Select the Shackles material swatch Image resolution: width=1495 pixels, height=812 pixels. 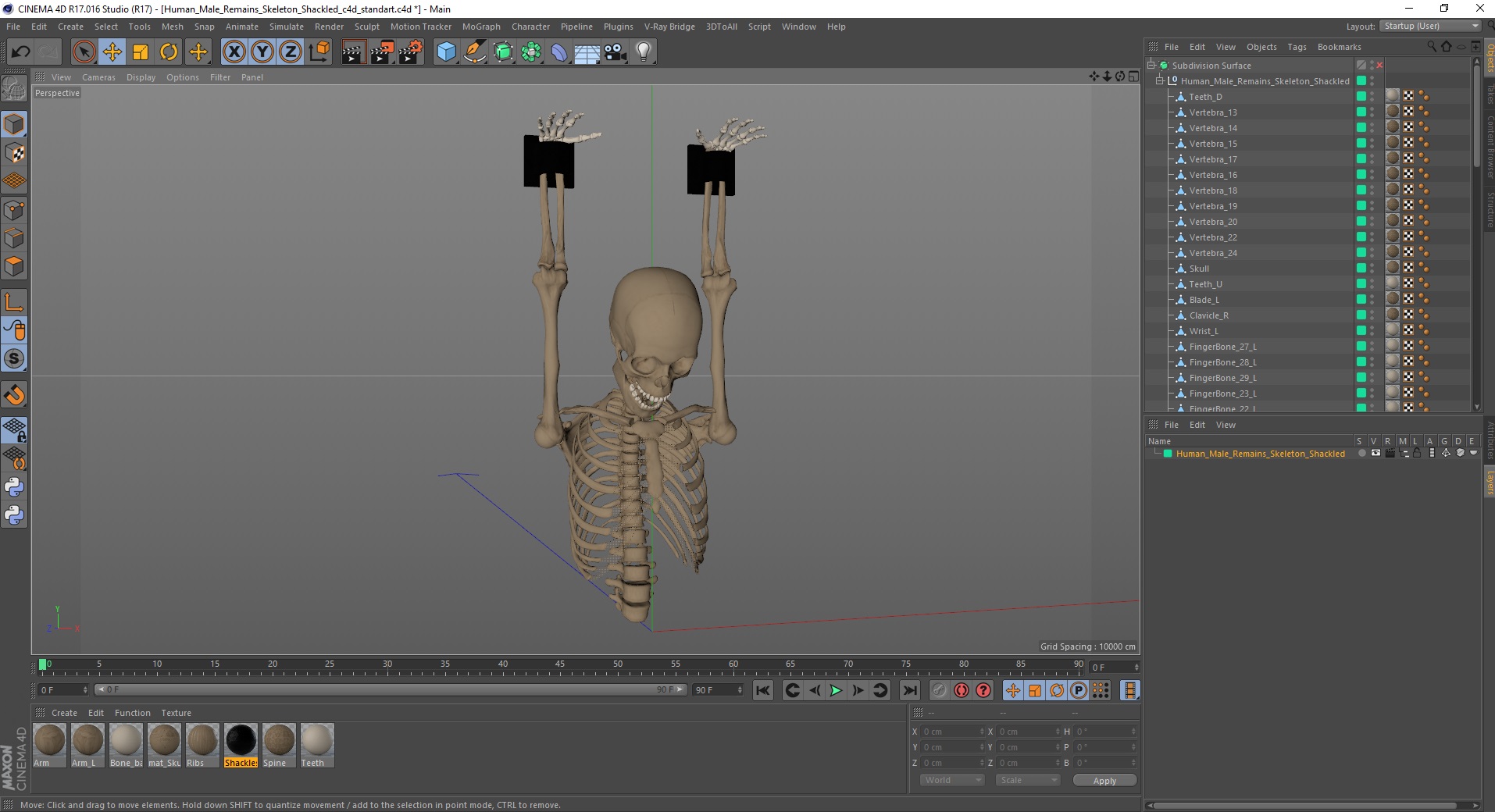click(x=241, y=745)
